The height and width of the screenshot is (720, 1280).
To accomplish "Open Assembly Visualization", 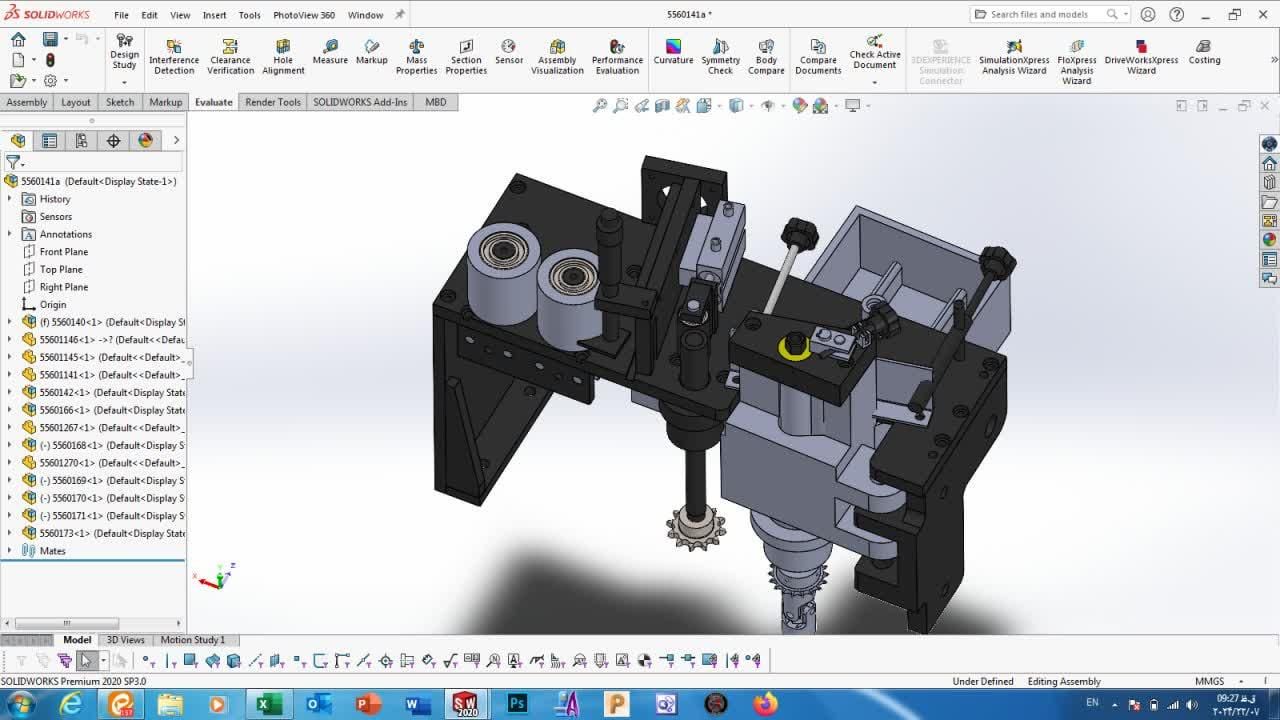I will coord(557,58).
